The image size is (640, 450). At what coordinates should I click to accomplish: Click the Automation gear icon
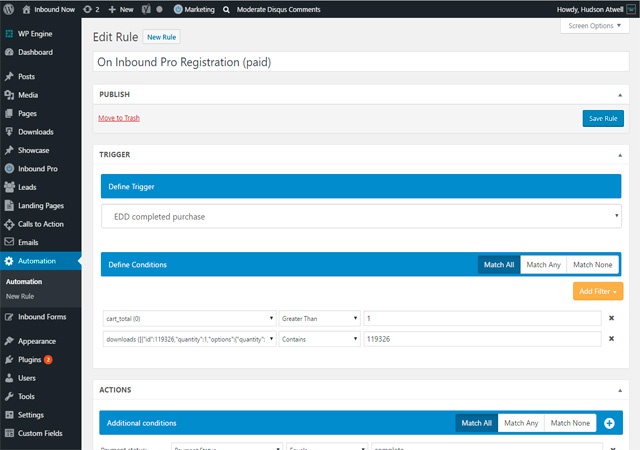tap(9, 261)
